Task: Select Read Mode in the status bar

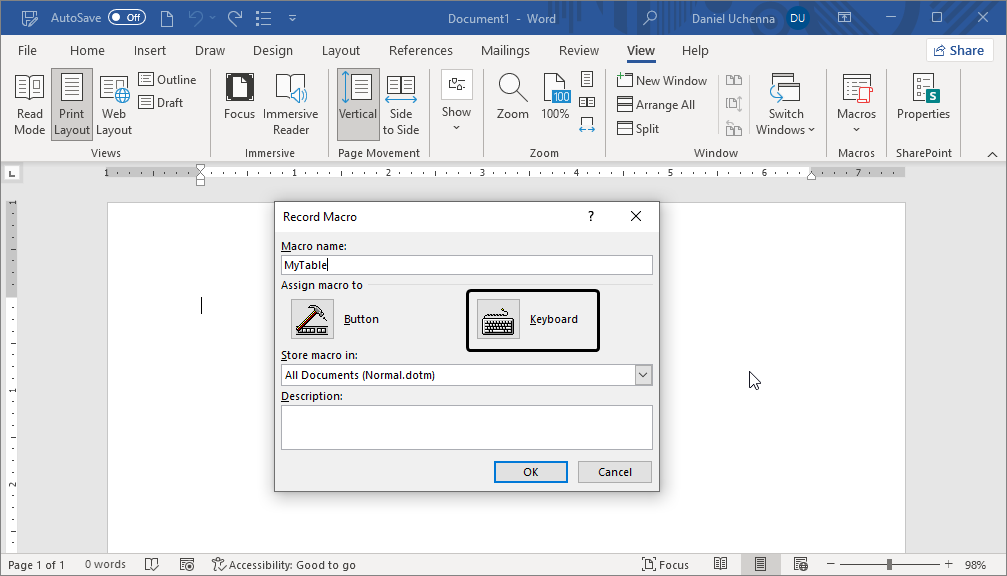Action: coord(721,564)
